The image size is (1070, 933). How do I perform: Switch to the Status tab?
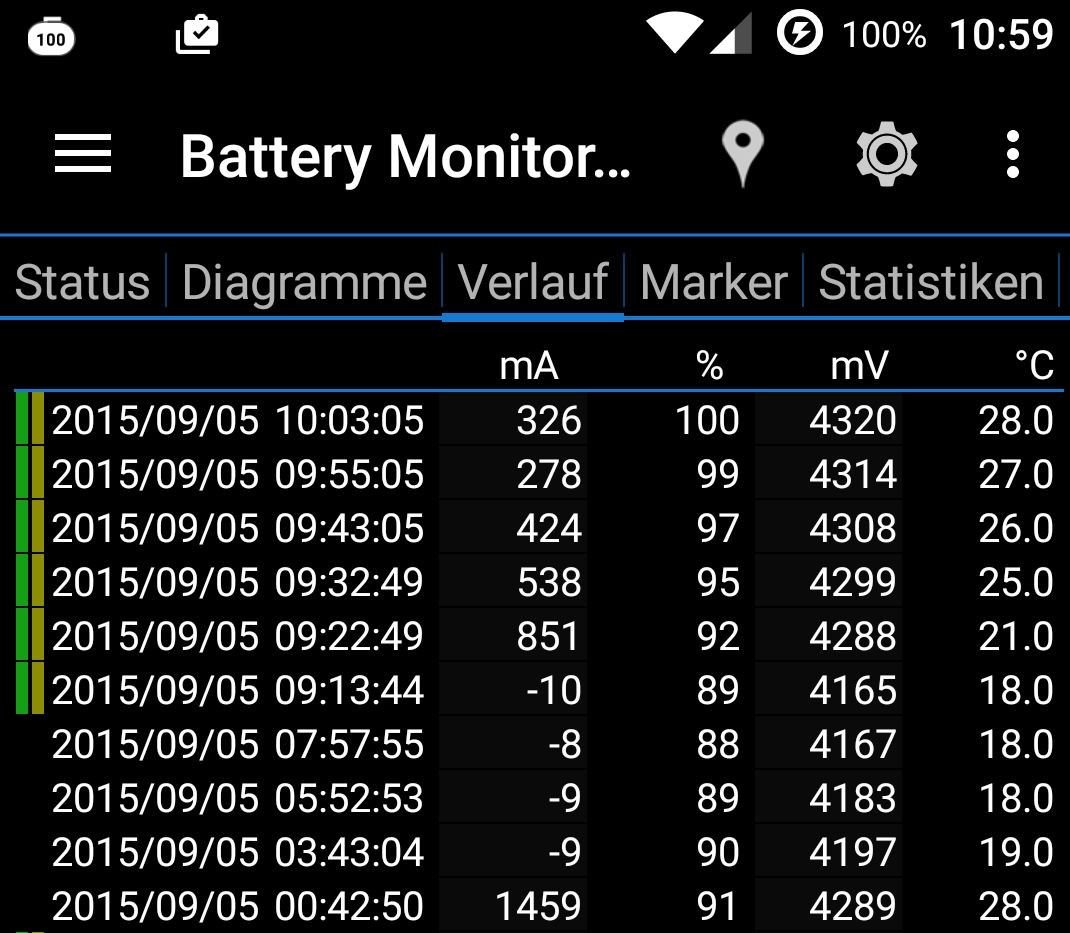83,283
